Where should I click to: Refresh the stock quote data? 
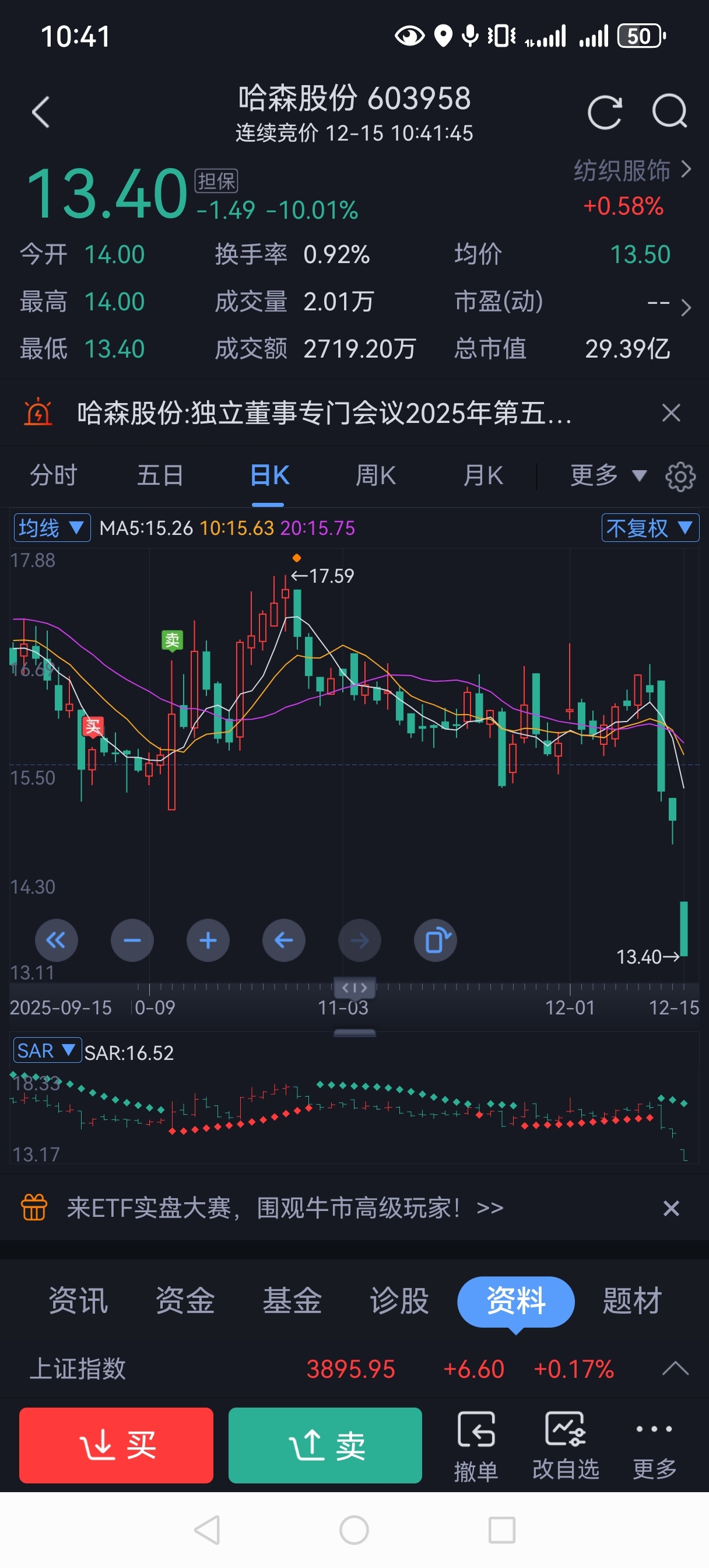click(x=604, y=113)
